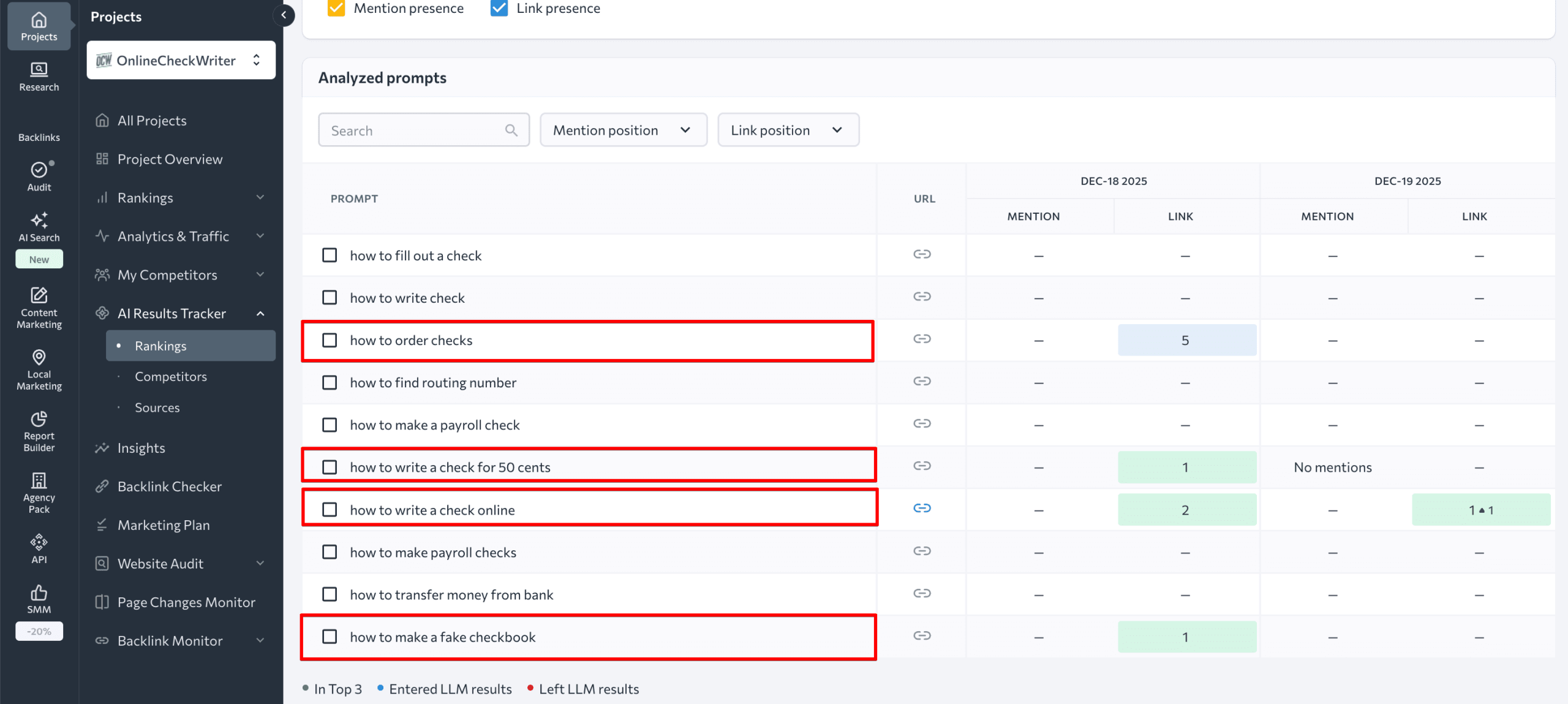Open the Research section in sidebar
The height and width of the screenshot is (704, 1568).
[x=38, y=77]
